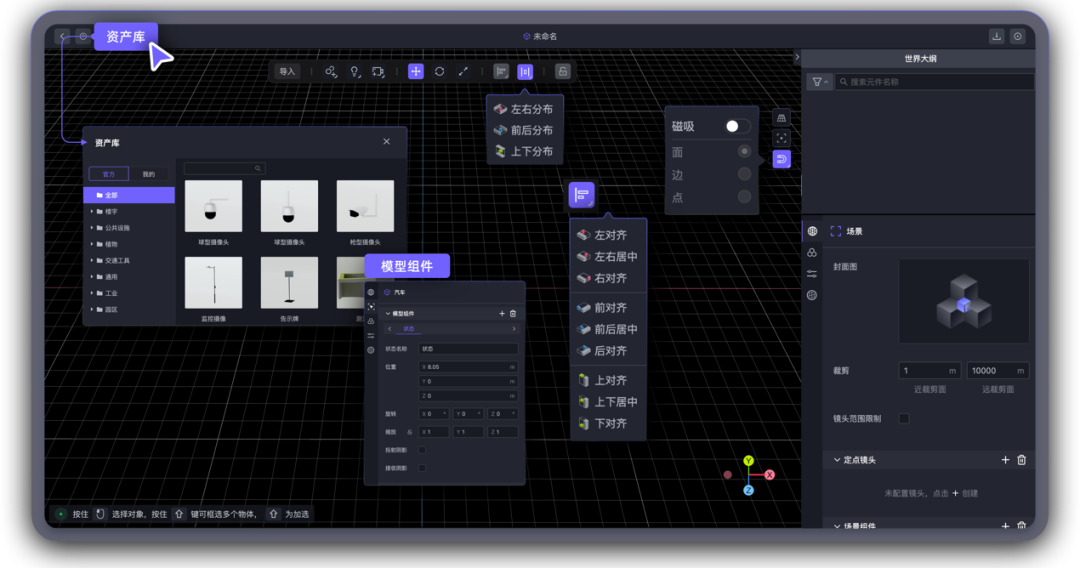Viewport: 1080px width, 568px height.
Task: Click the asset library search magnifier
Action: 258,169
